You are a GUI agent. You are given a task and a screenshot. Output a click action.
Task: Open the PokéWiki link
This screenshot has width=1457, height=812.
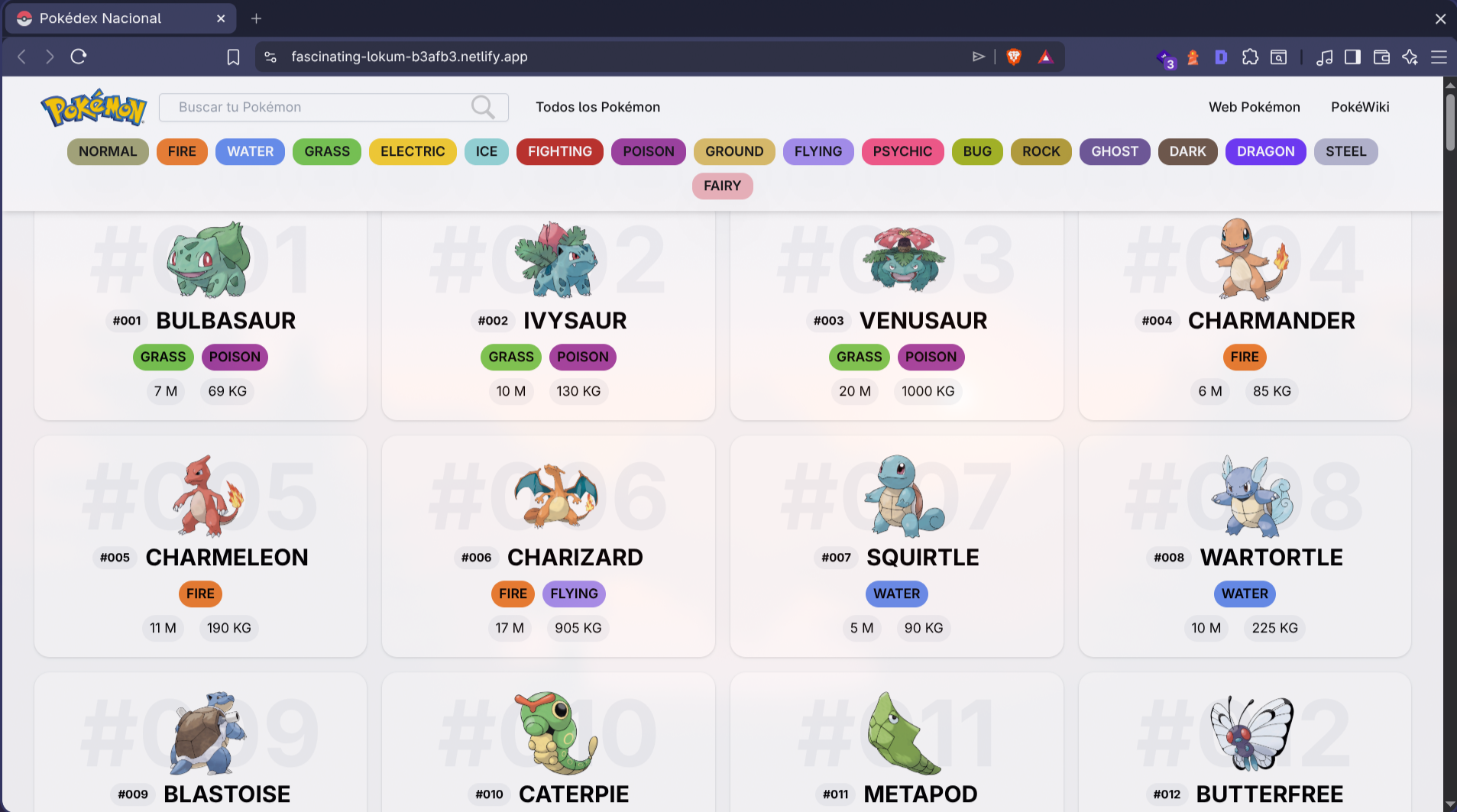coord(1360,107)
